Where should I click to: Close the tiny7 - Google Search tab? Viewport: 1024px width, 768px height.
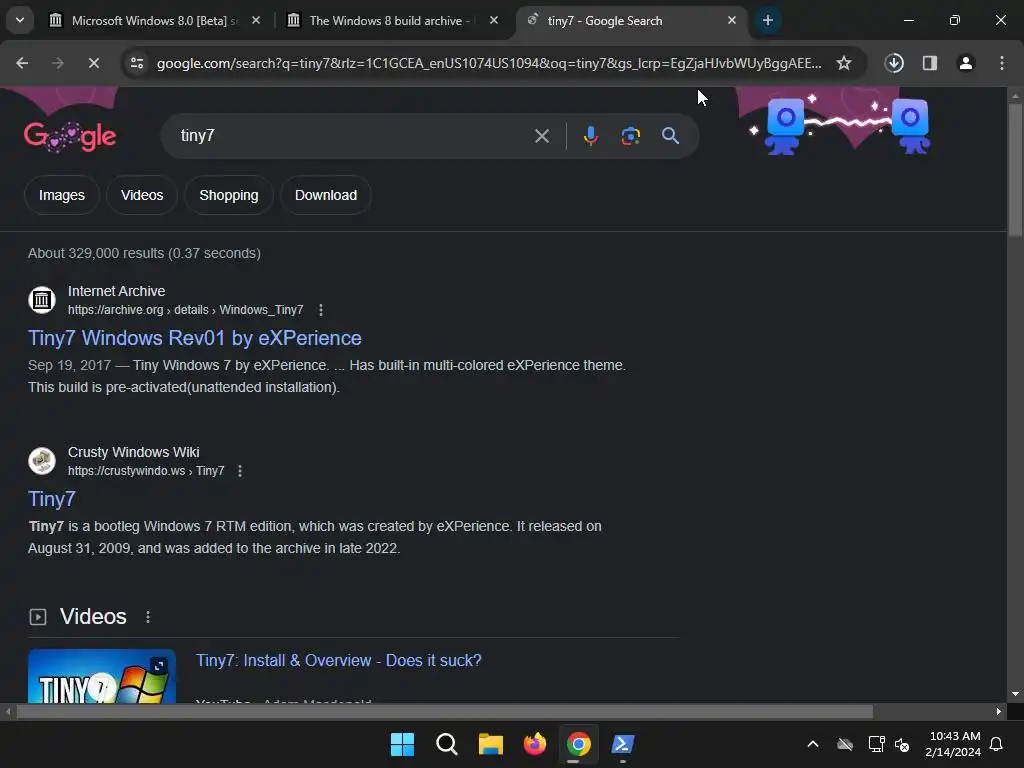(x=731, y=21)
